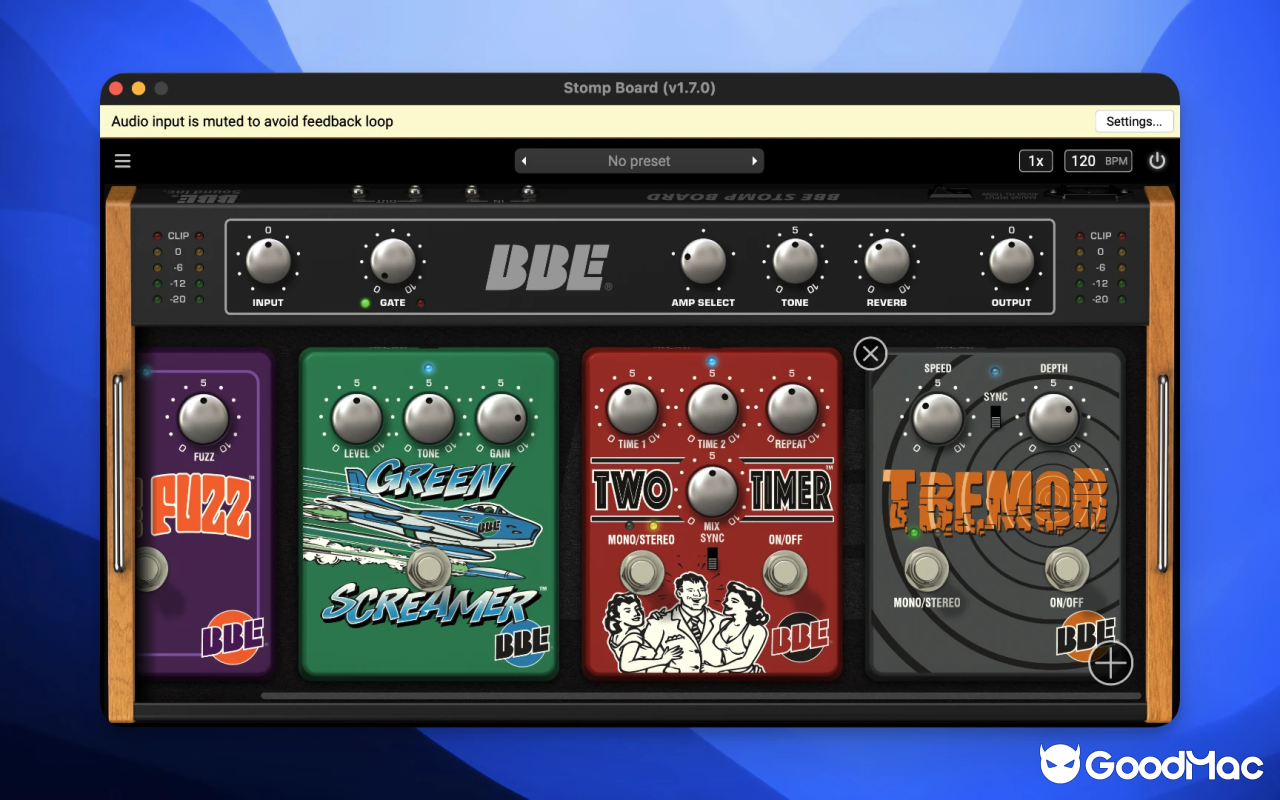Click the next preset arrow
This screenshot has width=1280, height=800.
755,160
